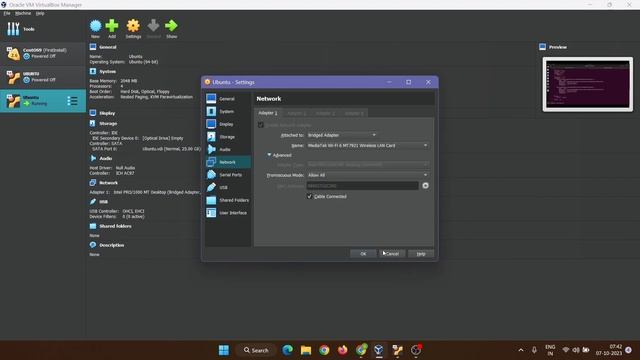The width and height of the screenshot is (640, 360).
Task: Switch to the Adapter 4 tab
Action: pyautogui.click(x=353, y=113)
